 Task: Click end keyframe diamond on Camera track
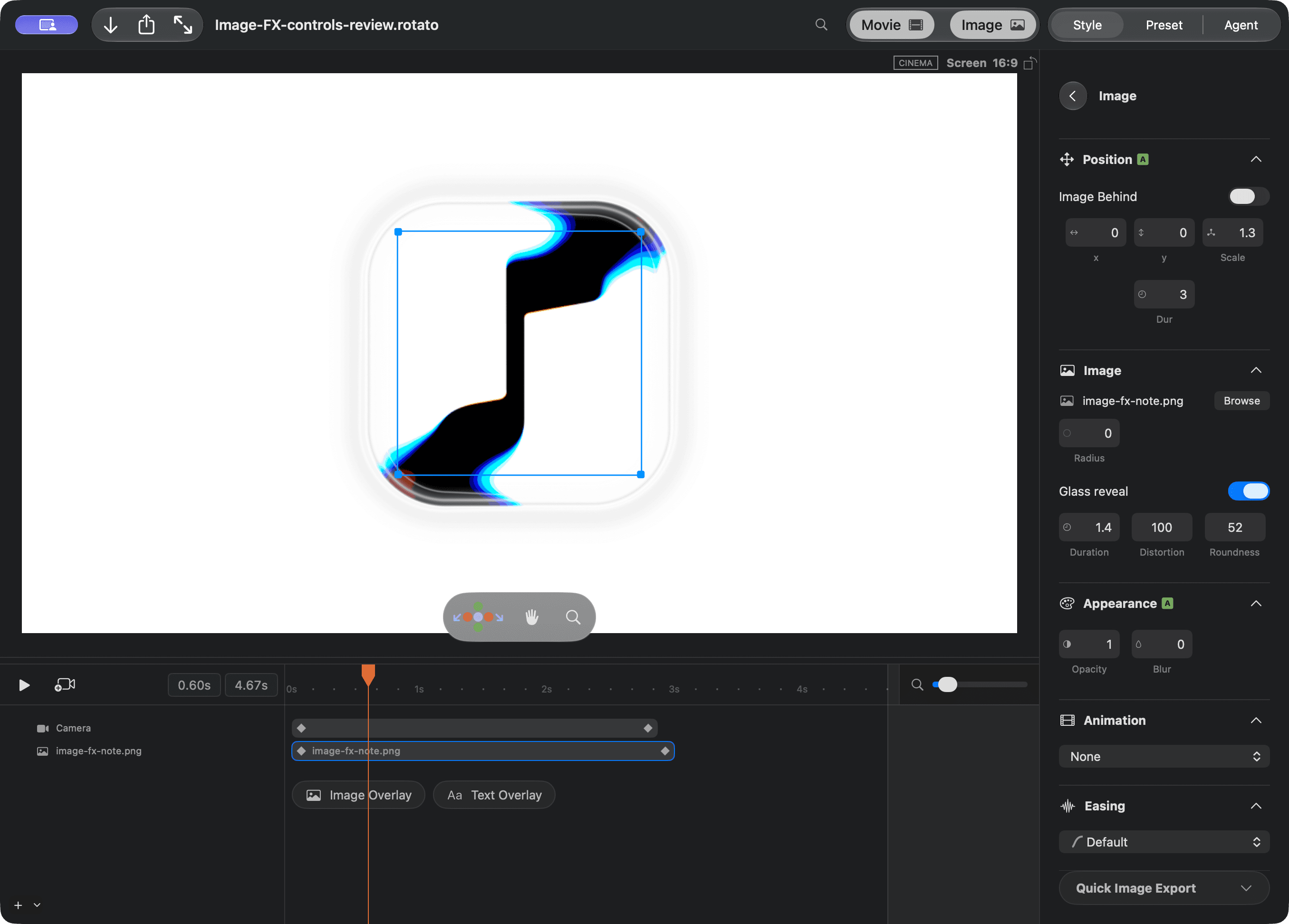coord(647,728)
